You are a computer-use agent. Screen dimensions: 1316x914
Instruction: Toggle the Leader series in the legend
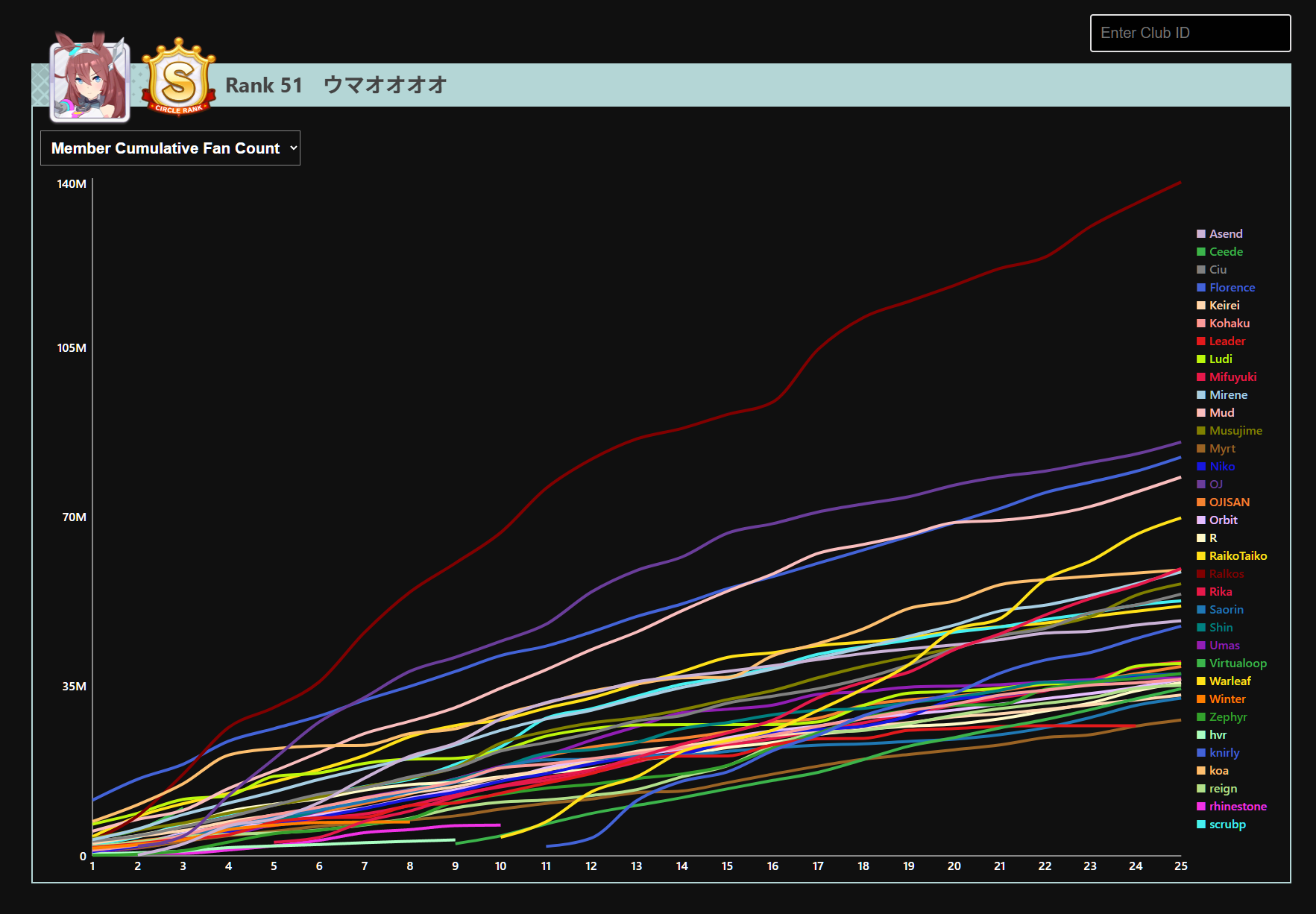click(1221, 341)
